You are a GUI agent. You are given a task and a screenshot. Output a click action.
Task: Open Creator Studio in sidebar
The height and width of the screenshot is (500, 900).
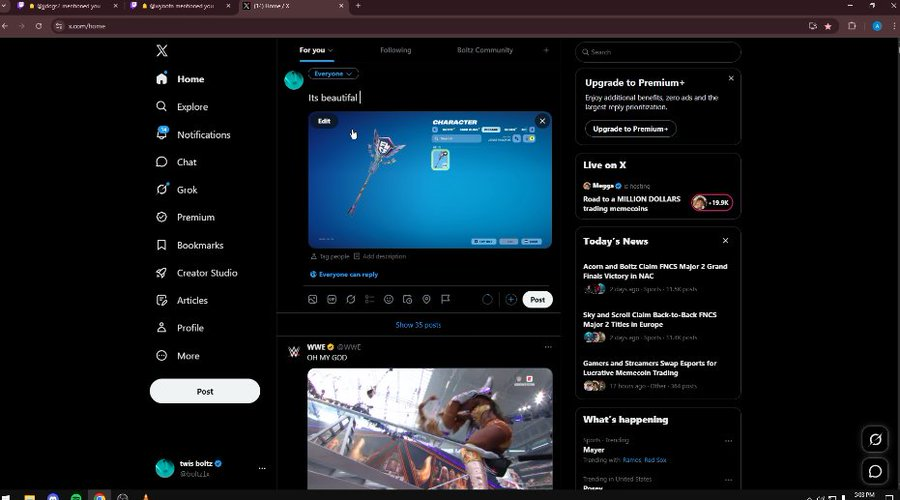[x=196, y=273]
